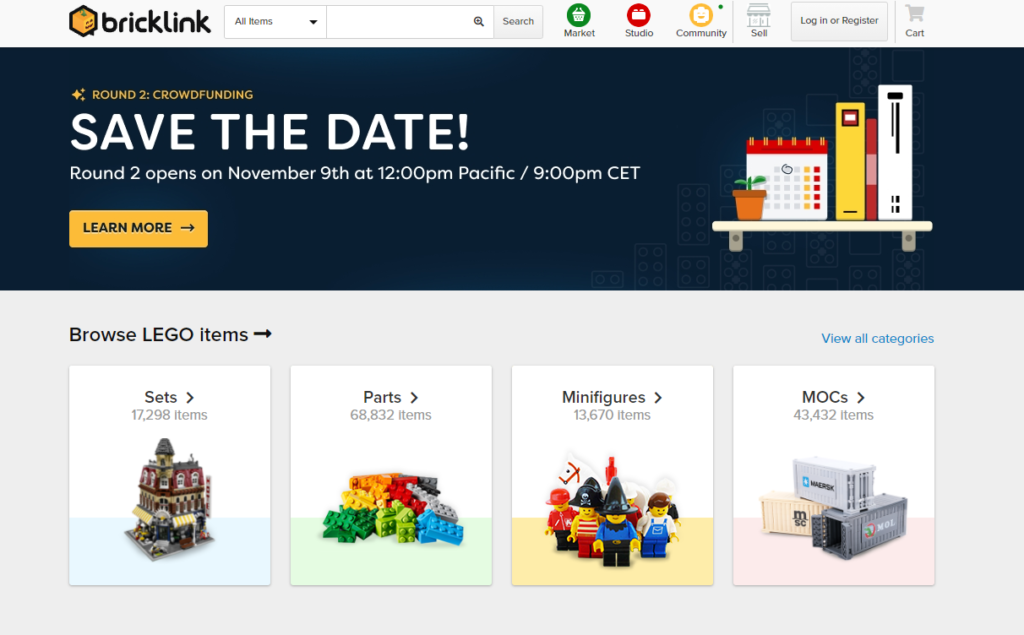Open the shopping Cart icon
Image resolution: width=1024 pixels, height=635 pixels.
(914, 13)
